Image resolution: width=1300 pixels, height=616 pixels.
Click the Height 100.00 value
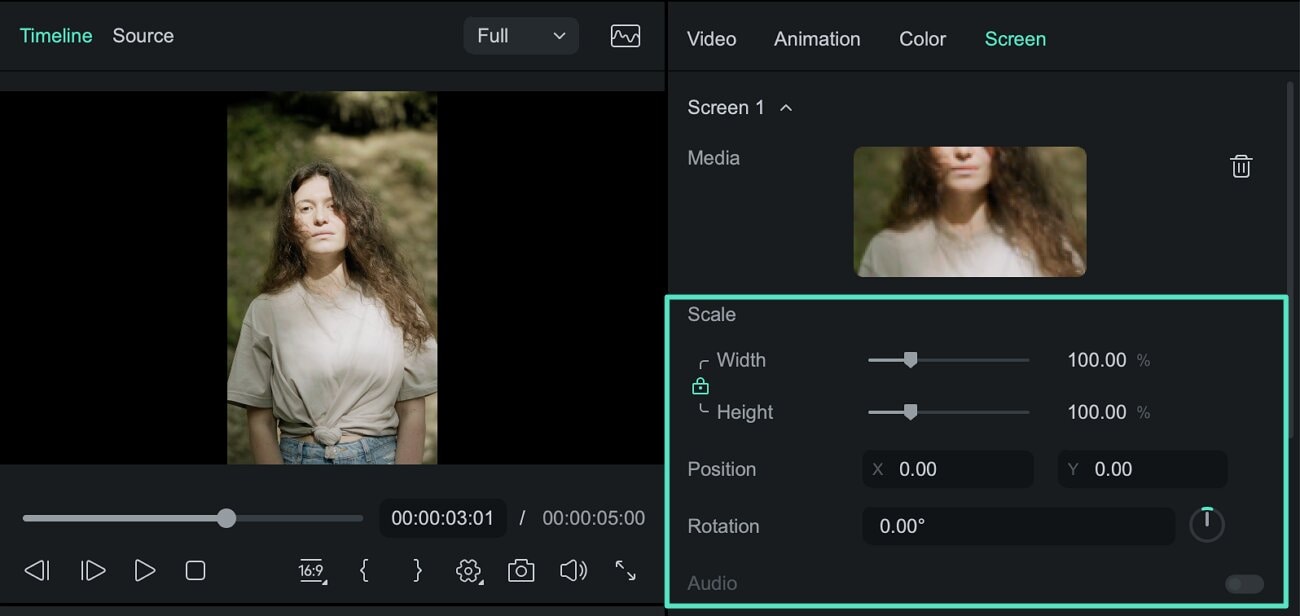[x=1097, y=412]
